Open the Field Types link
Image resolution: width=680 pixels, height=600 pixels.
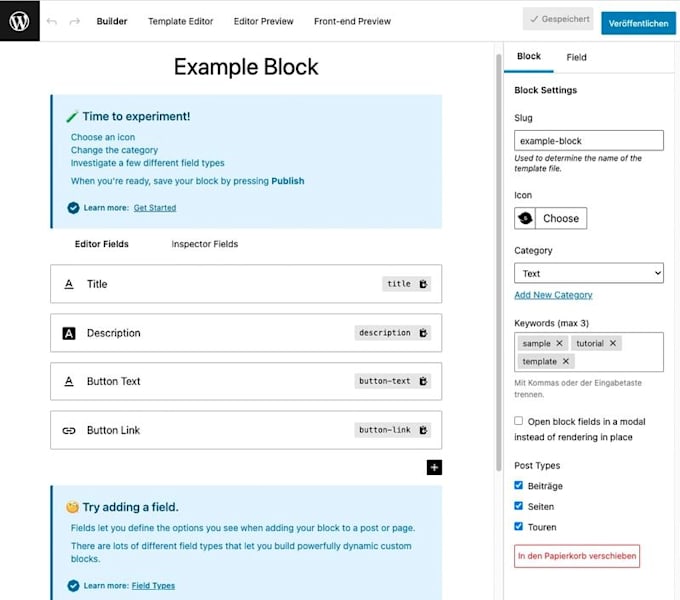(x=154, y=586)
